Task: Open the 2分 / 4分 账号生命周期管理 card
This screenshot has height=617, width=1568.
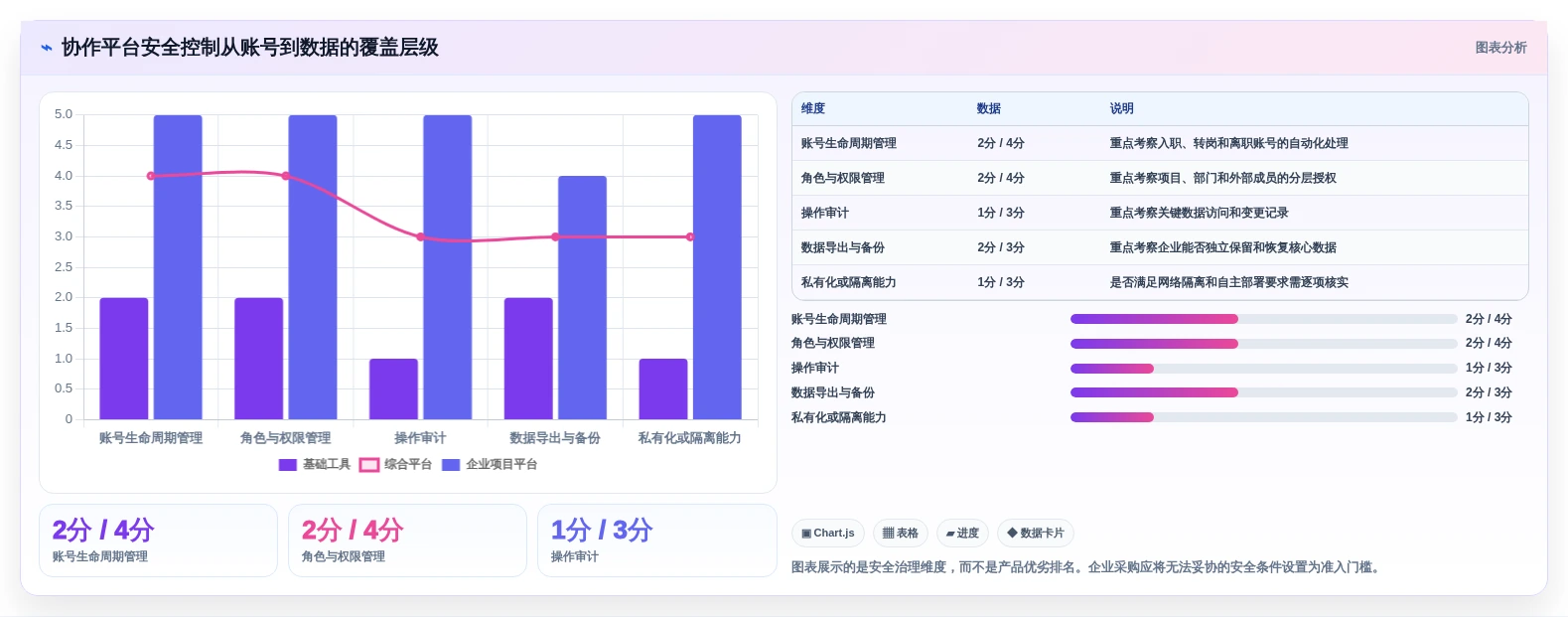Action: pos(158,540)
